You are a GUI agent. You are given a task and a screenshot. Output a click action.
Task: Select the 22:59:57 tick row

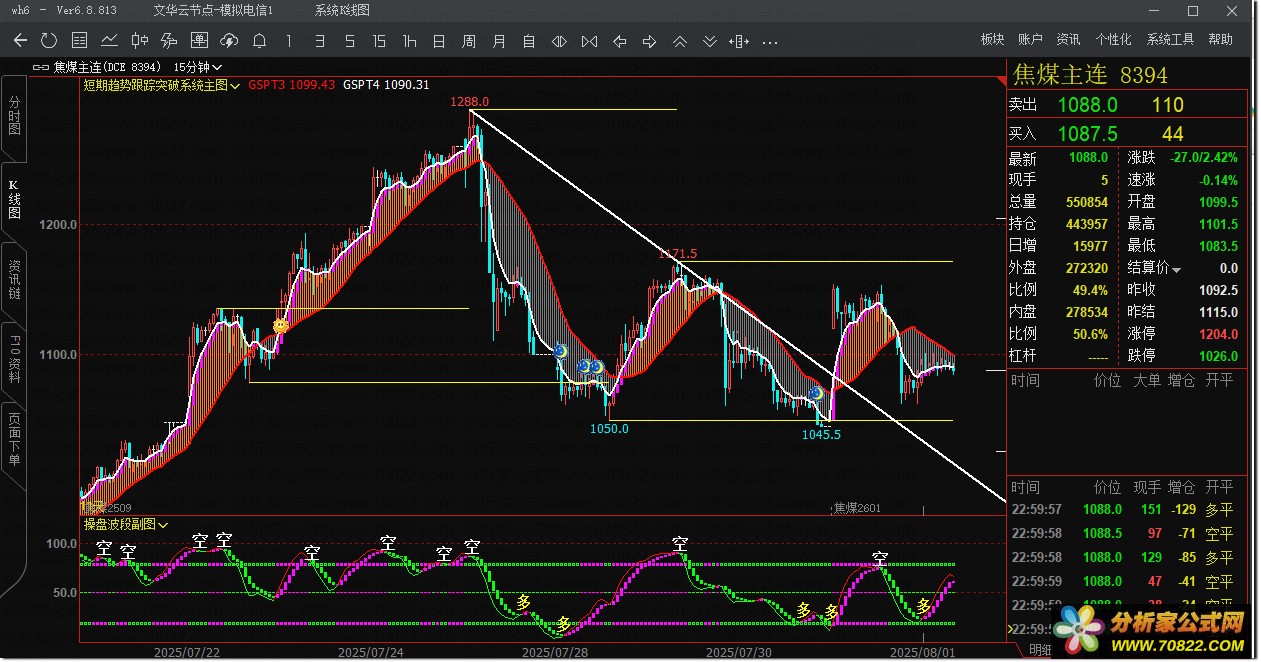pos(1128,510)
